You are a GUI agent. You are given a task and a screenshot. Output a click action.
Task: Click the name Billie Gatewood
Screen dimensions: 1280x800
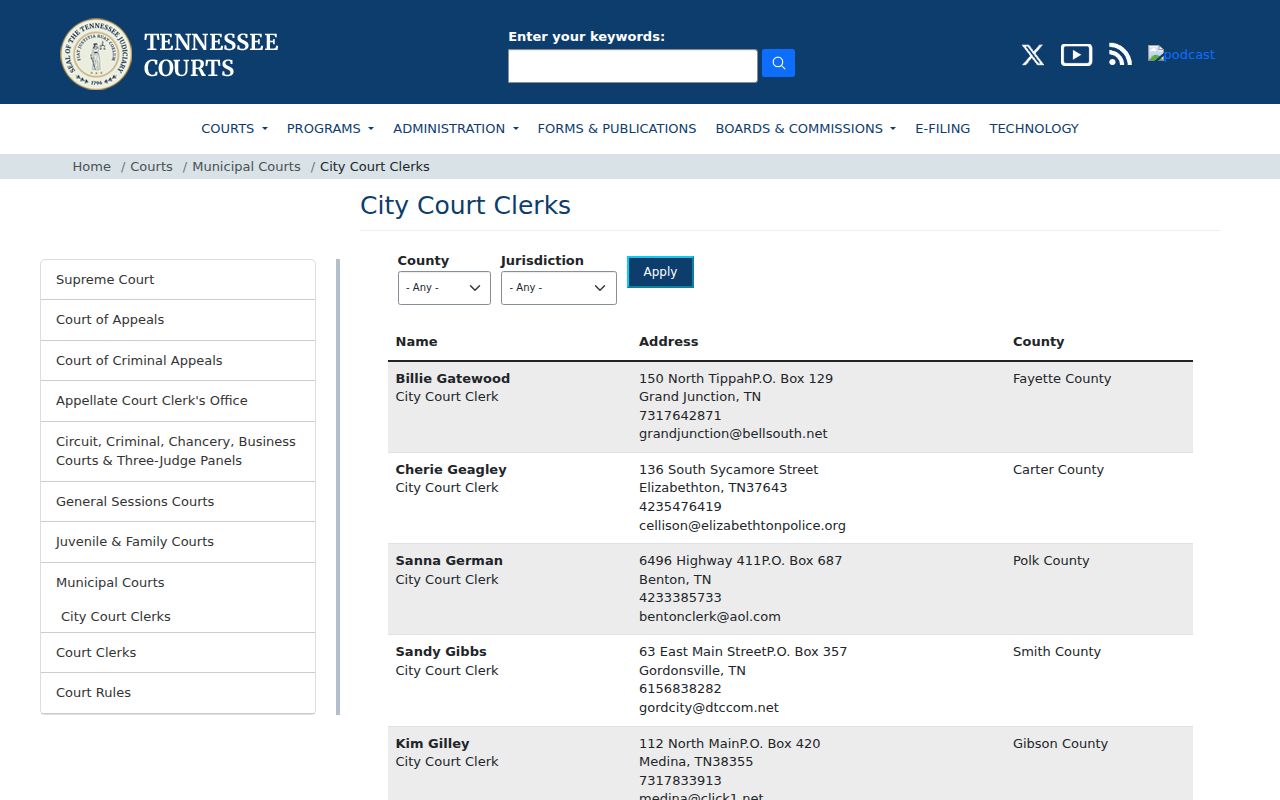[x=452, y=379]
